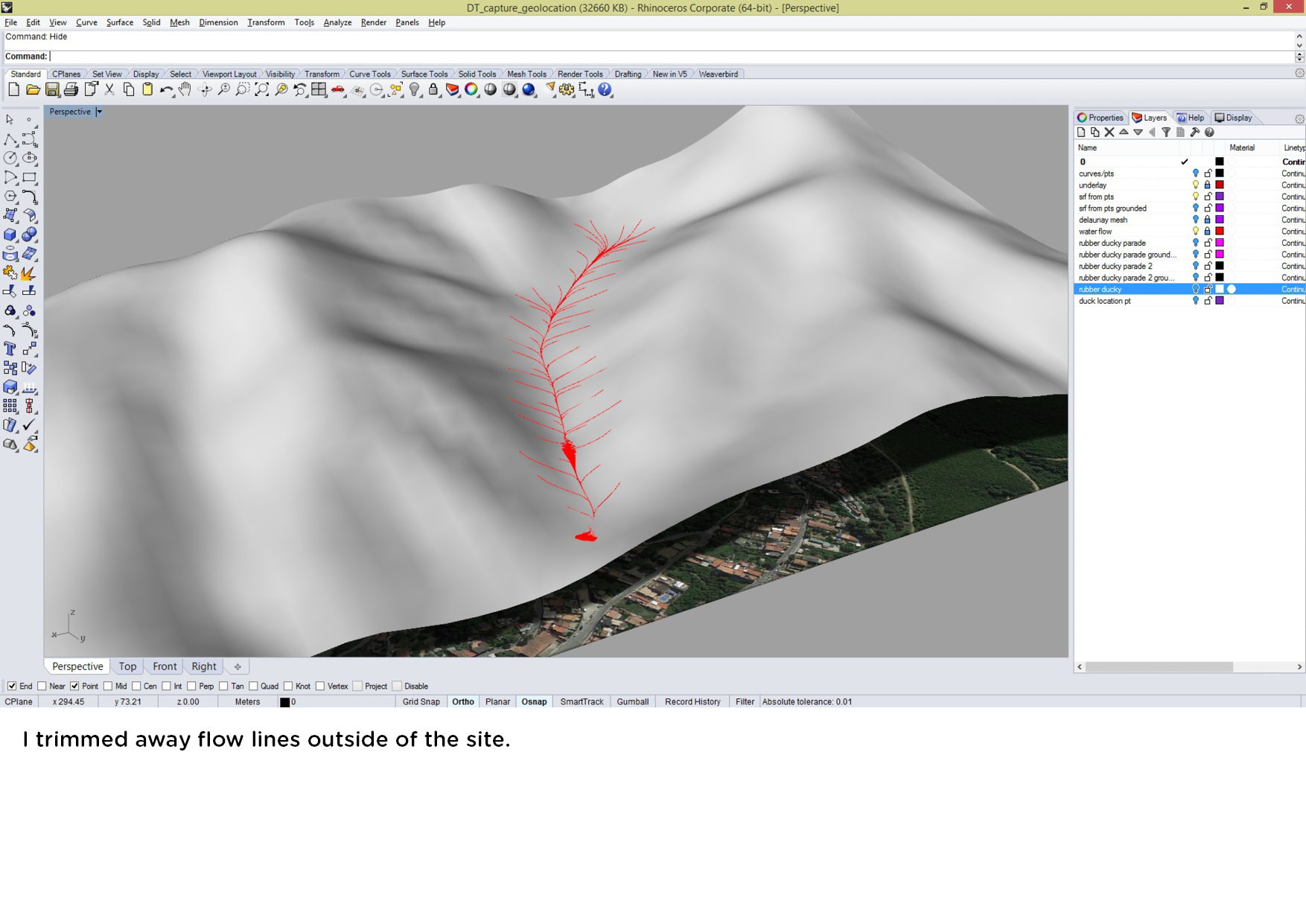The height and width of the screenshot is (924, 1306).
Task: Click the new layer icon in Layers panel
Action: pos(1081,133)
